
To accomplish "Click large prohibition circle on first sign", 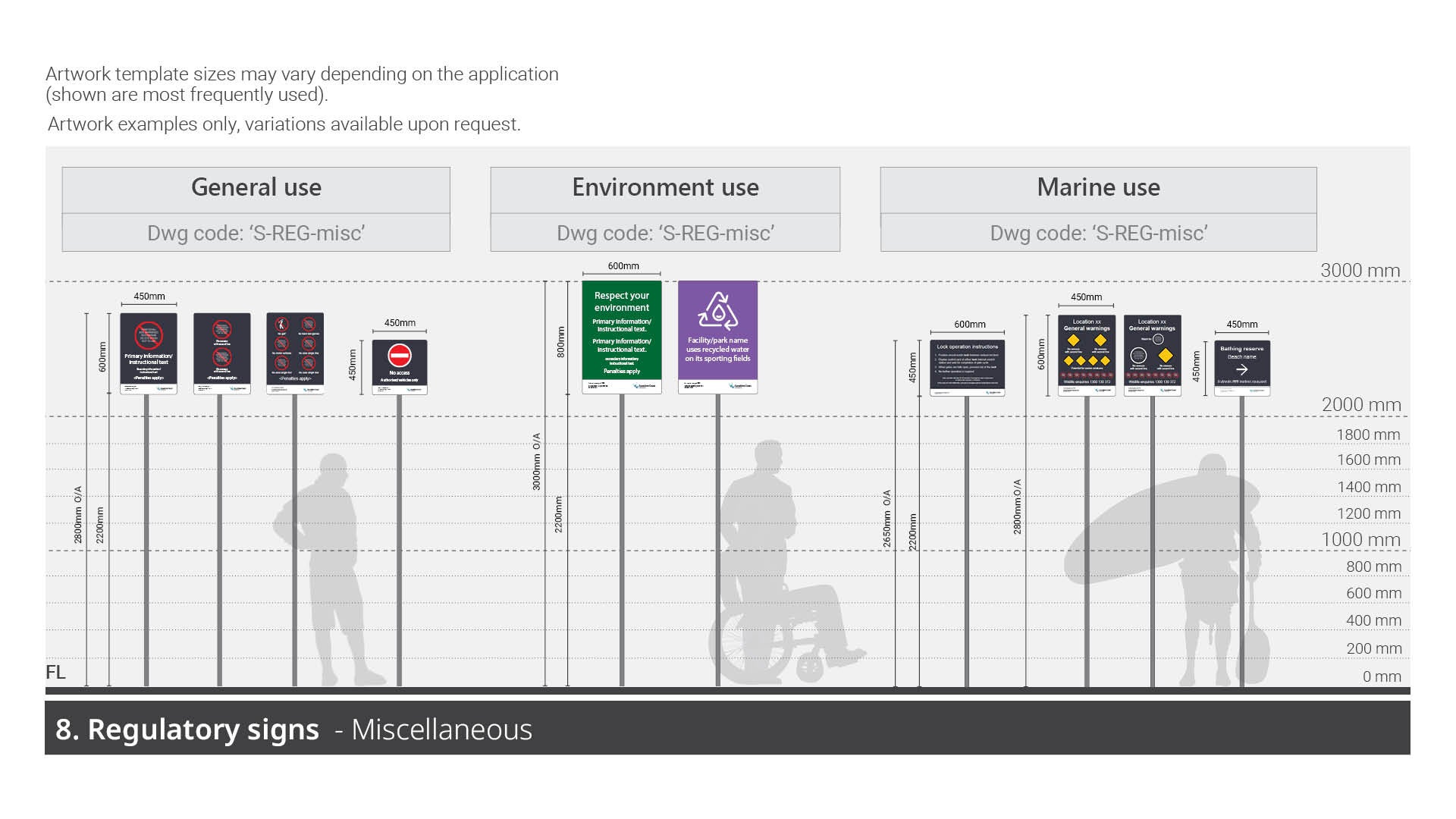I will coord(149,335).
